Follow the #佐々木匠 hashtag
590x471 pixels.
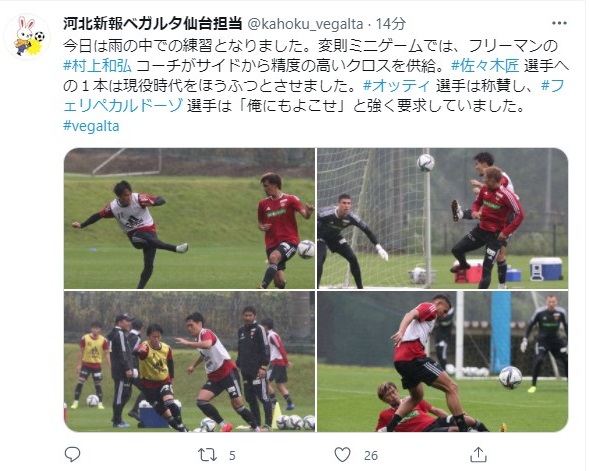click(485, 66)
